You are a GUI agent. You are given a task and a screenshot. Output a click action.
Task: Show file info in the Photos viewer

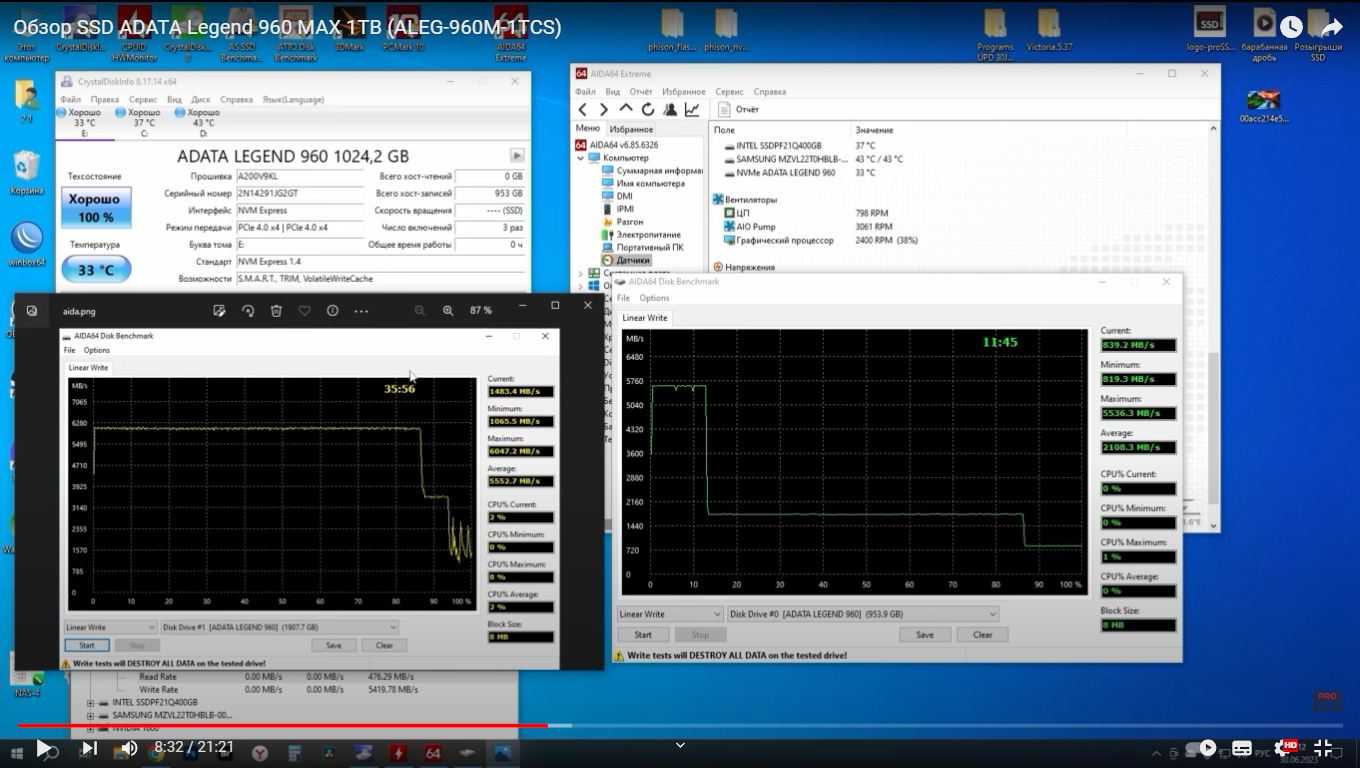coord(333,311)
